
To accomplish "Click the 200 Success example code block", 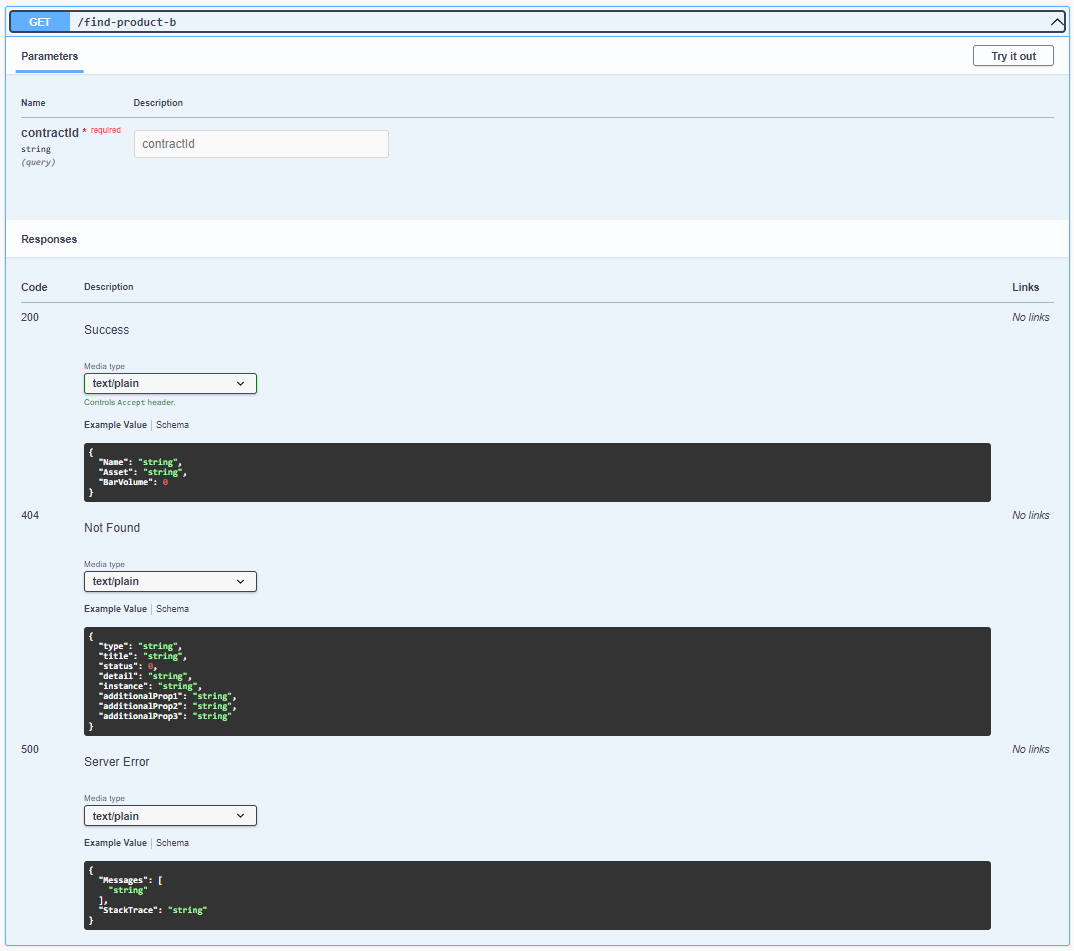I will point(537,471).
